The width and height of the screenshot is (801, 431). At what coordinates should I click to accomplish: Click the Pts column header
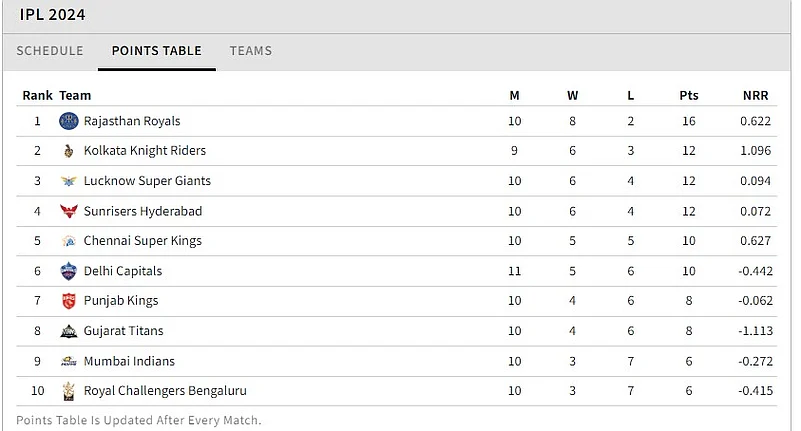689,96
